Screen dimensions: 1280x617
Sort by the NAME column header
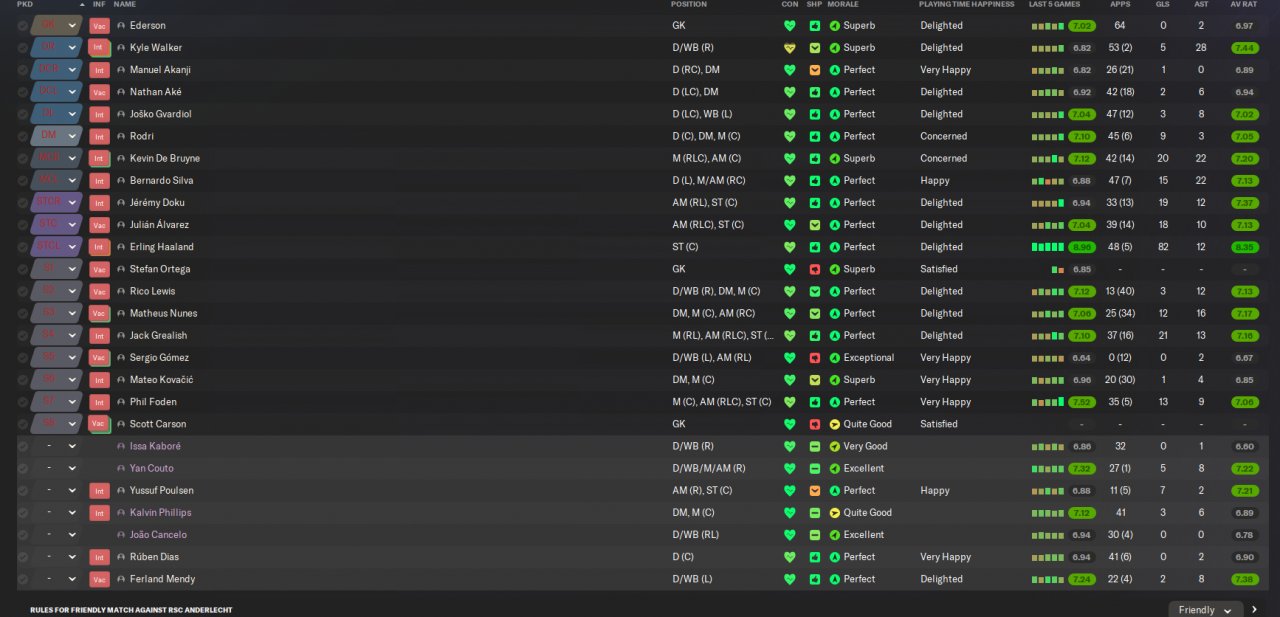[x=125, y=5]
